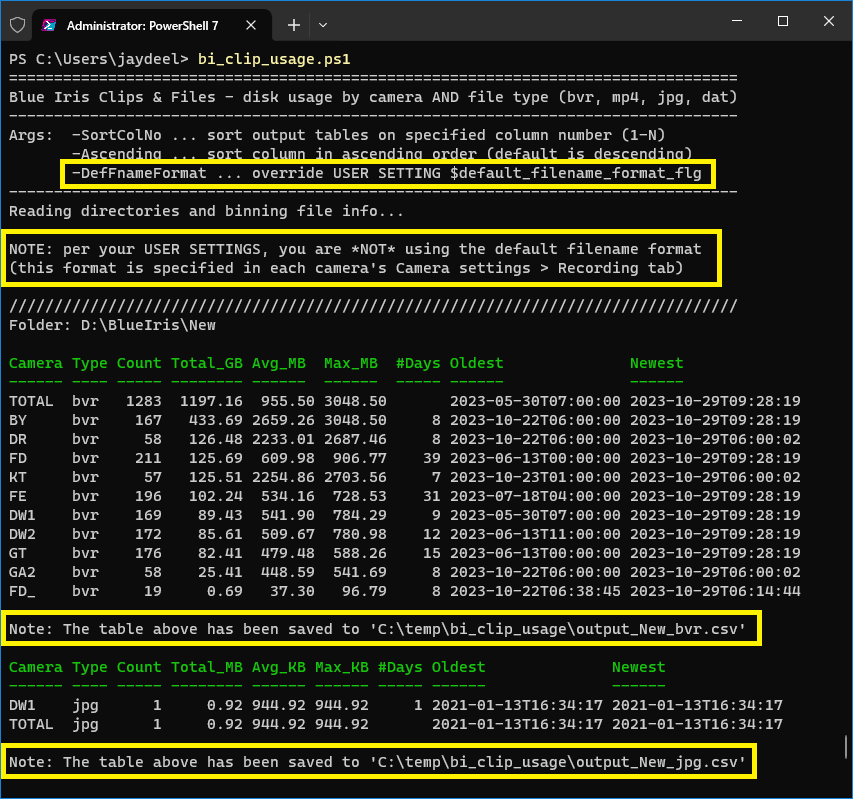Click the '-DefFnameFormat' argument text
853x799 pixels.
(139, 173)
